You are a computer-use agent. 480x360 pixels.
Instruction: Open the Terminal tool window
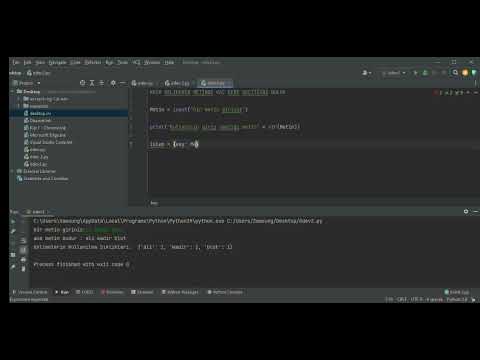142,292
